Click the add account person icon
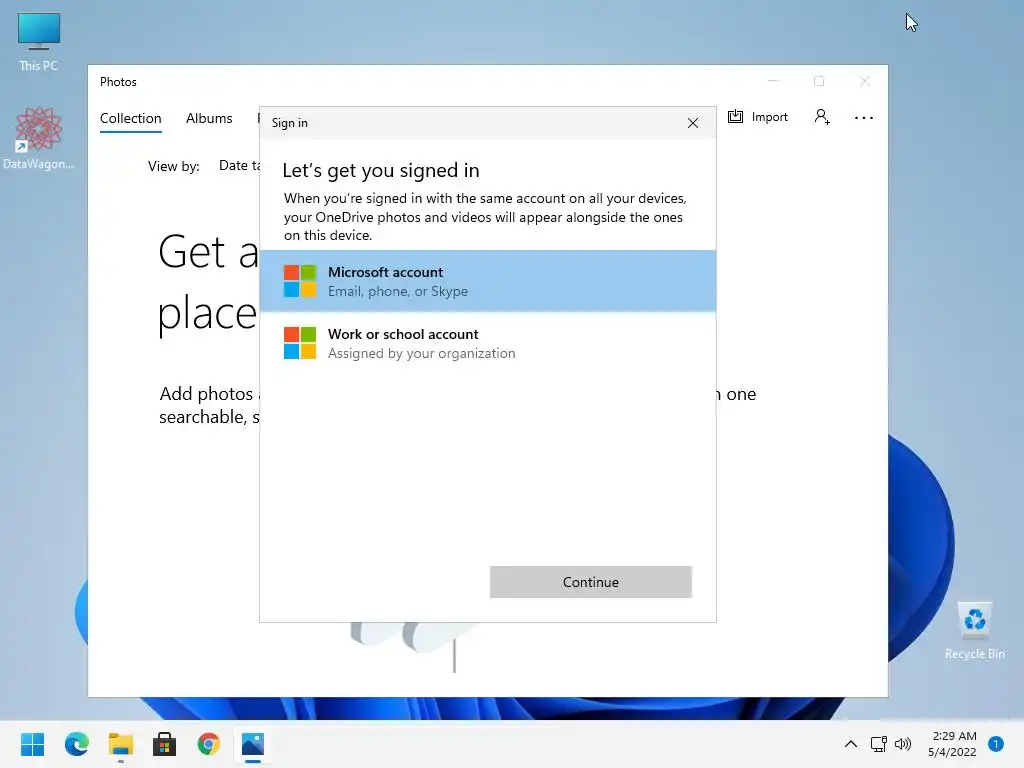This screenshot has width=1024, height=768. click(822, 117)
